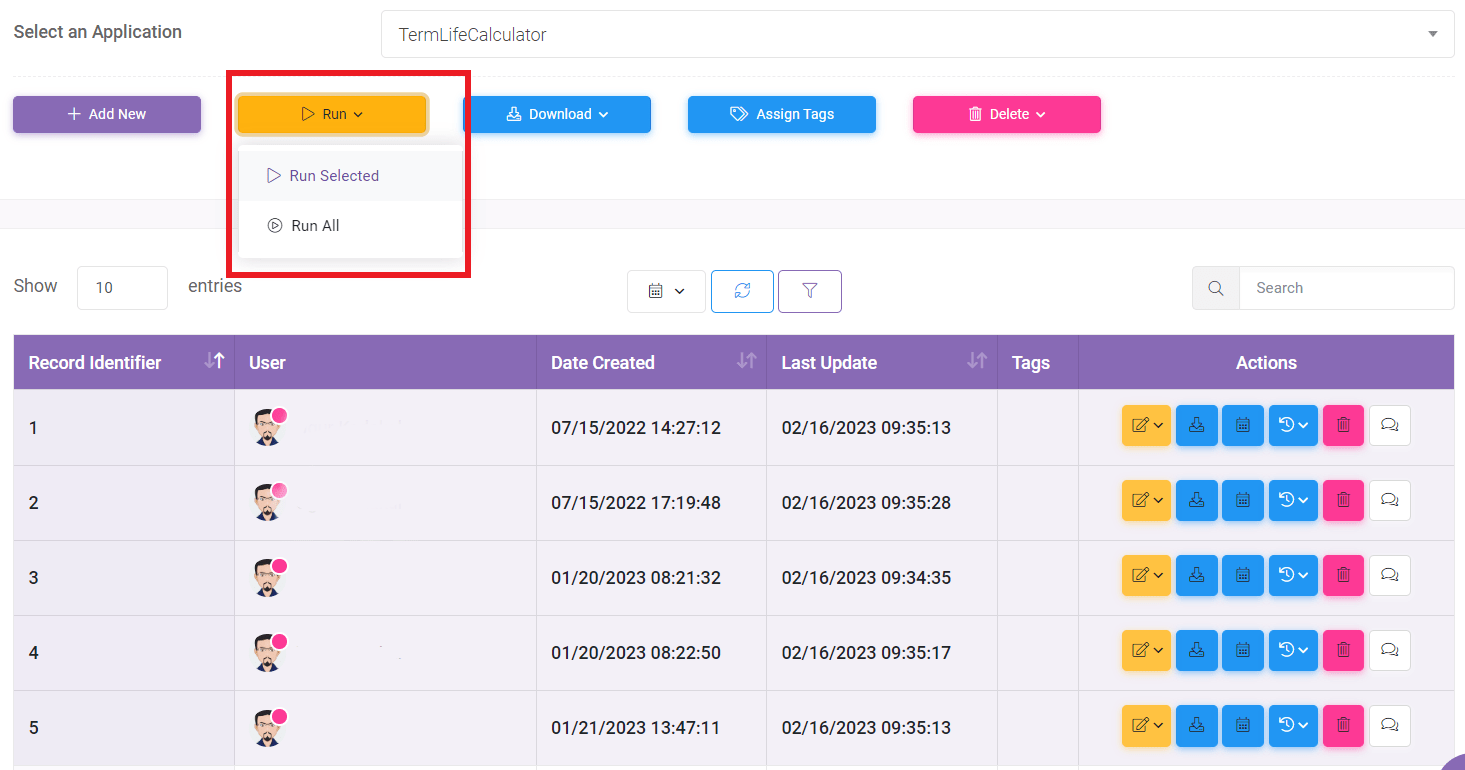The width and height of the screenshot is (1465, 770).
Task: Open the TermLifeCalculator application dropdown
Action: click(x=918, y=35)
